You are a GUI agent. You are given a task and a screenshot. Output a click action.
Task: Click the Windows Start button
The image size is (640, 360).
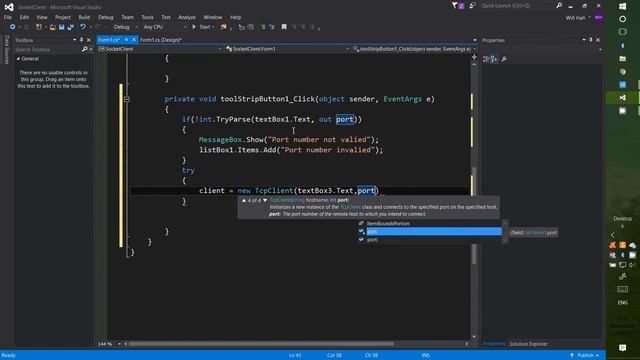coord(622,6)
